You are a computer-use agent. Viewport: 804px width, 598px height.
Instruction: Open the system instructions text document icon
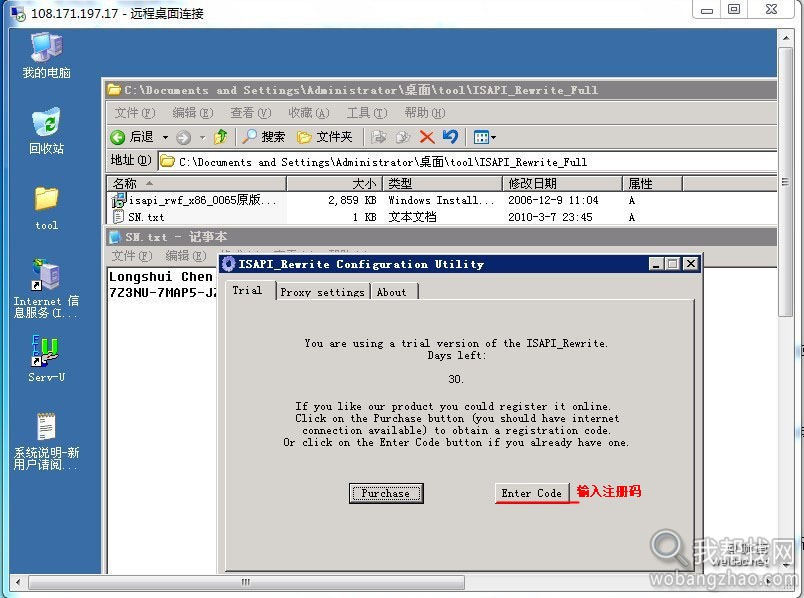point(46,441)
